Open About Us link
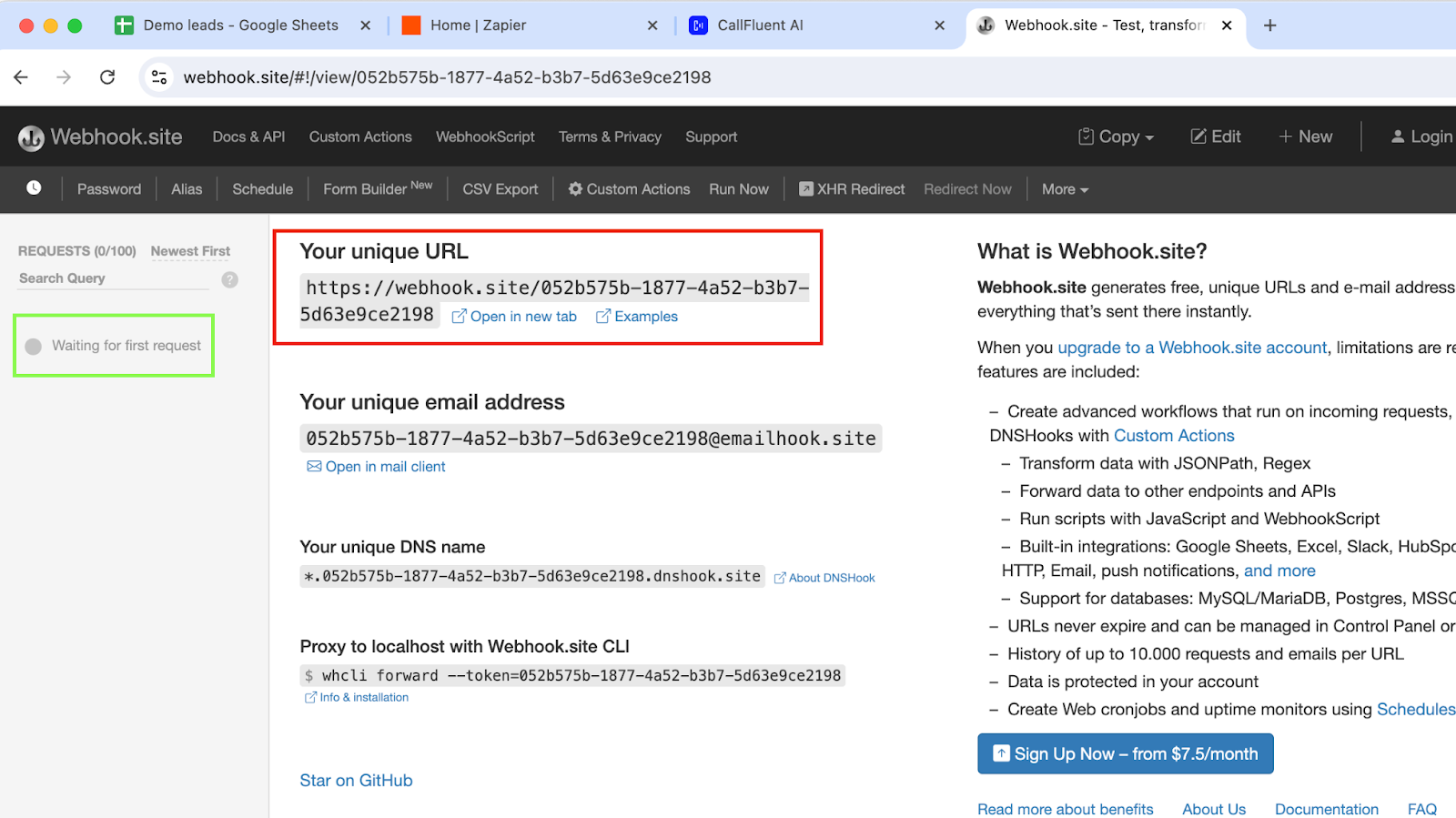 point(1214,809)
